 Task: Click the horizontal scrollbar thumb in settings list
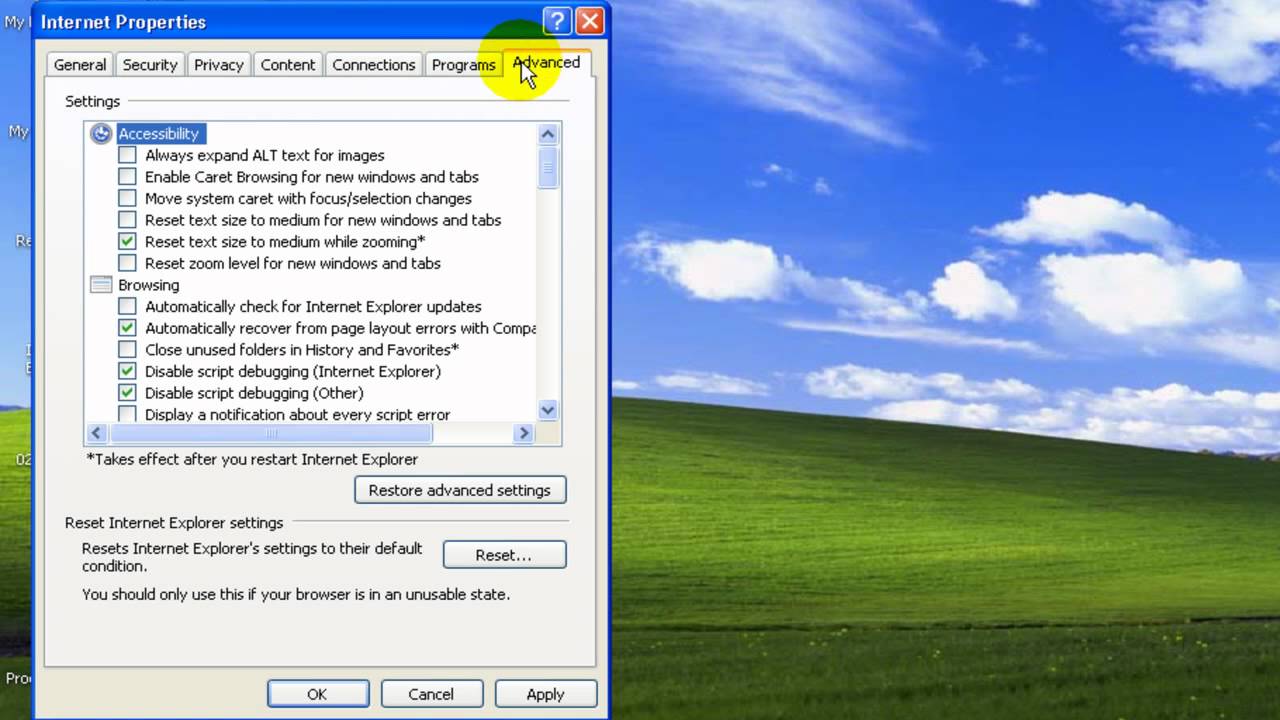271,433
